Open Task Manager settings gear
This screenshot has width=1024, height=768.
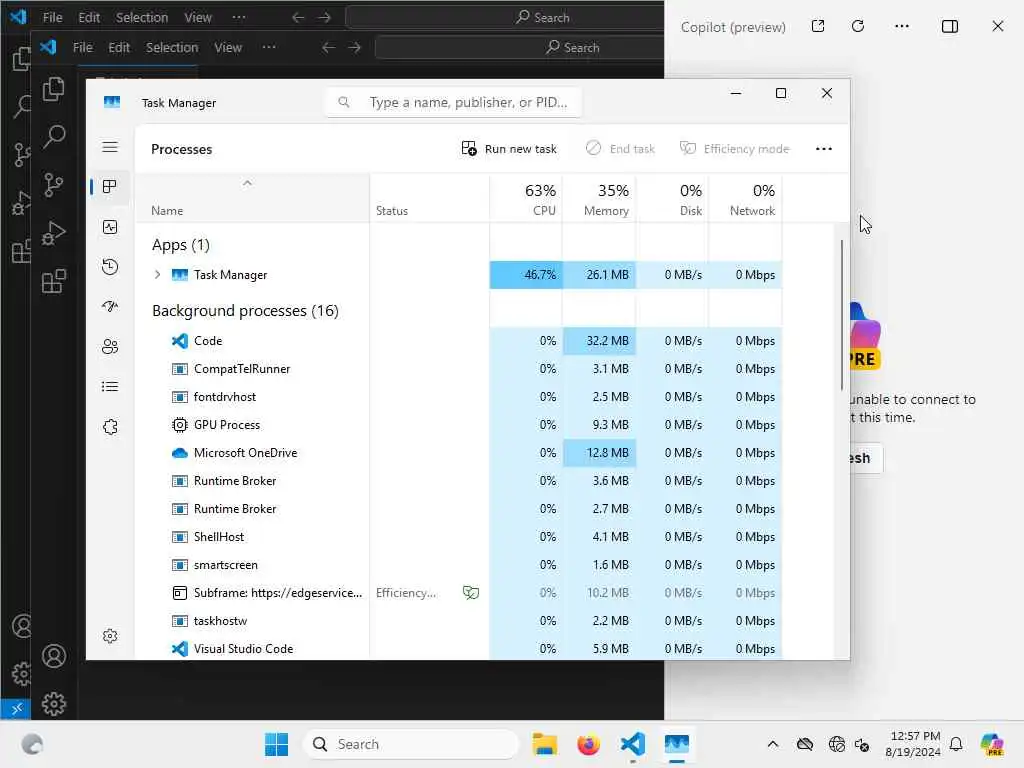(110, 636)
